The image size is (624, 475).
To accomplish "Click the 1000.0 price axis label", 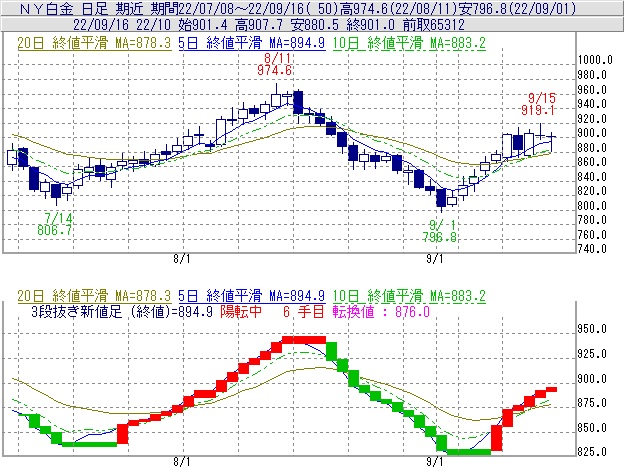I will pos(595,60).
